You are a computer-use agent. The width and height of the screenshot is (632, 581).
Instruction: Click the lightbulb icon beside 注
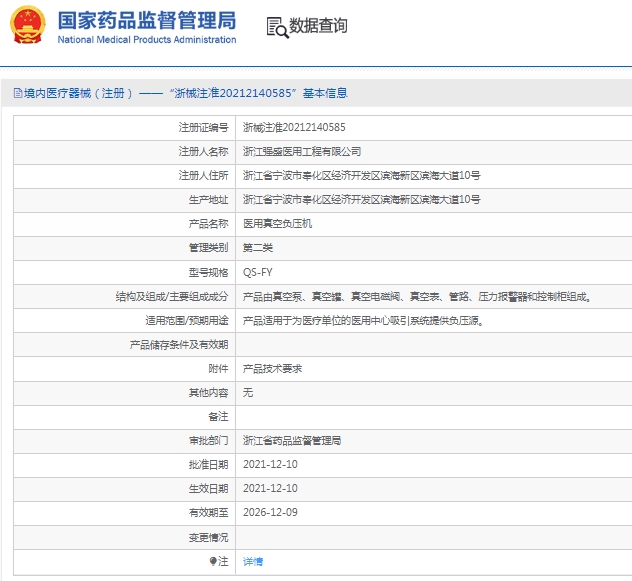(213, 561)
